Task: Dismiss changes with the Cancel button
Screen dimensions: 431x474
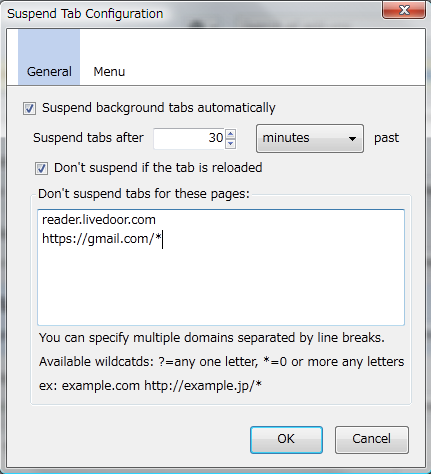Action: [372, 440]
